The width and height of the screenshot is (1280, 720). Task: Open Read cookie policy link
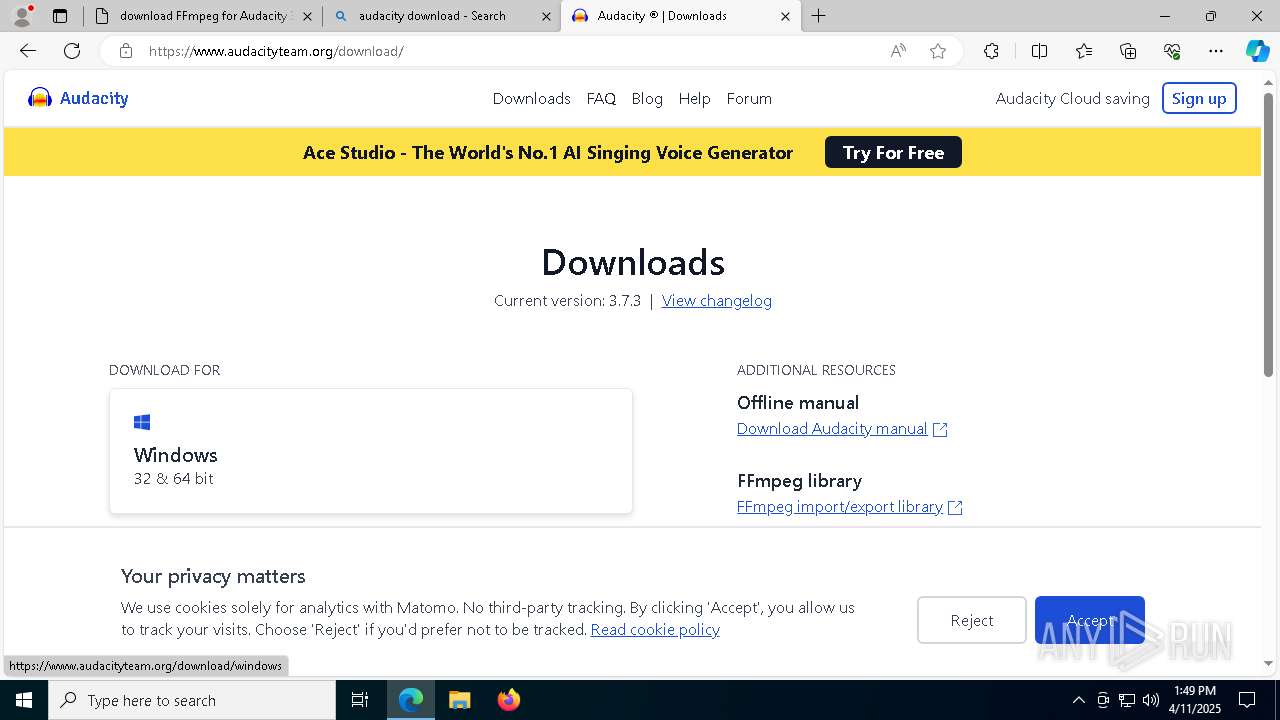click(x=655, y=629)
